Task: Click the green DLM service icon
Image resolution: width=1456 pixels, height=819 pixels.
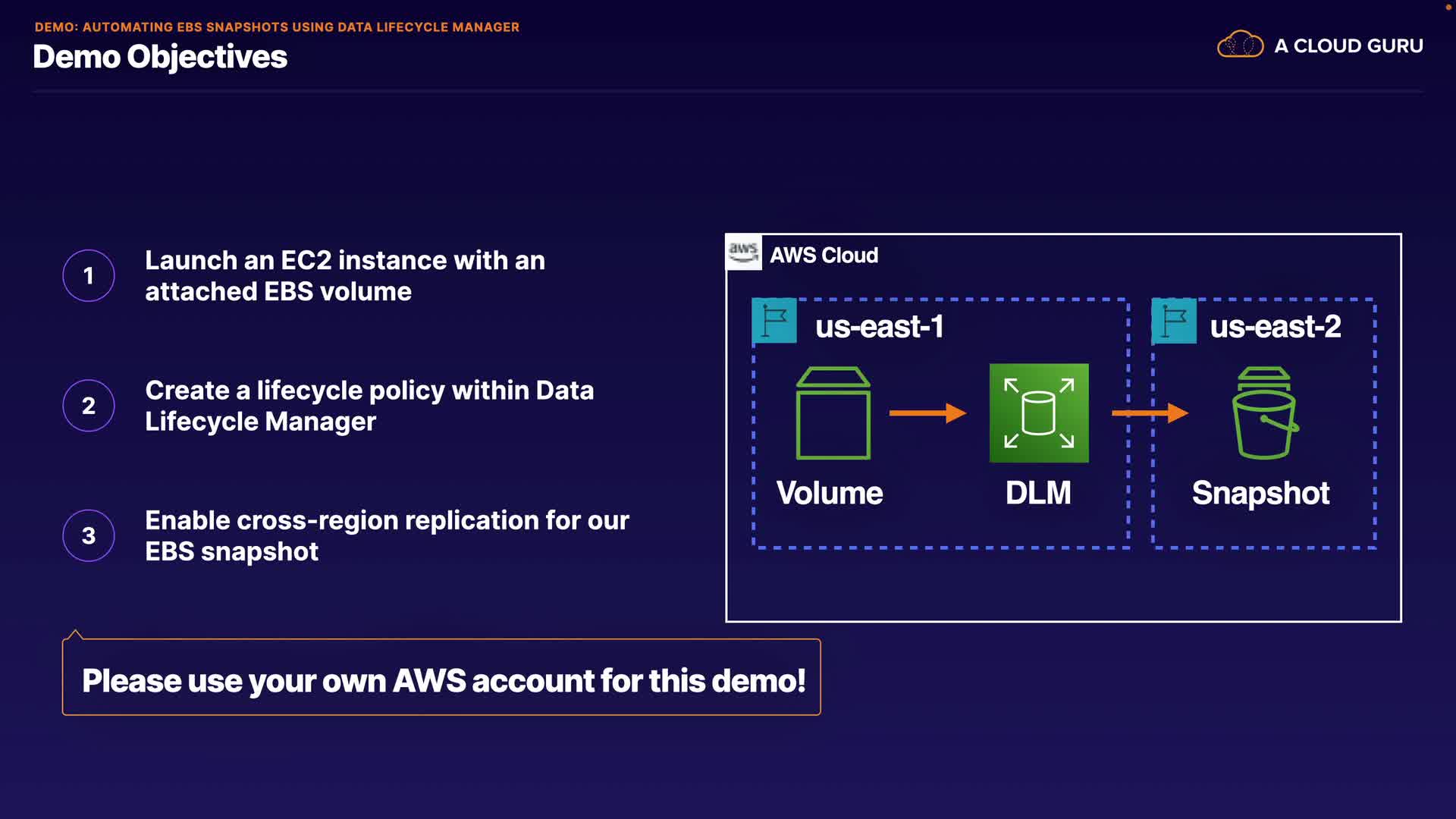Action: (x=1038, y=413)
